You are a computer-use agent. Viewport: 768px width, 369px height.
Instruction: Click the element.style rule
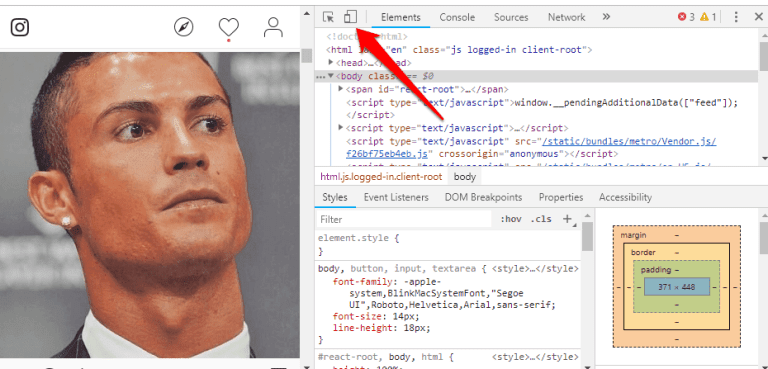359,238
